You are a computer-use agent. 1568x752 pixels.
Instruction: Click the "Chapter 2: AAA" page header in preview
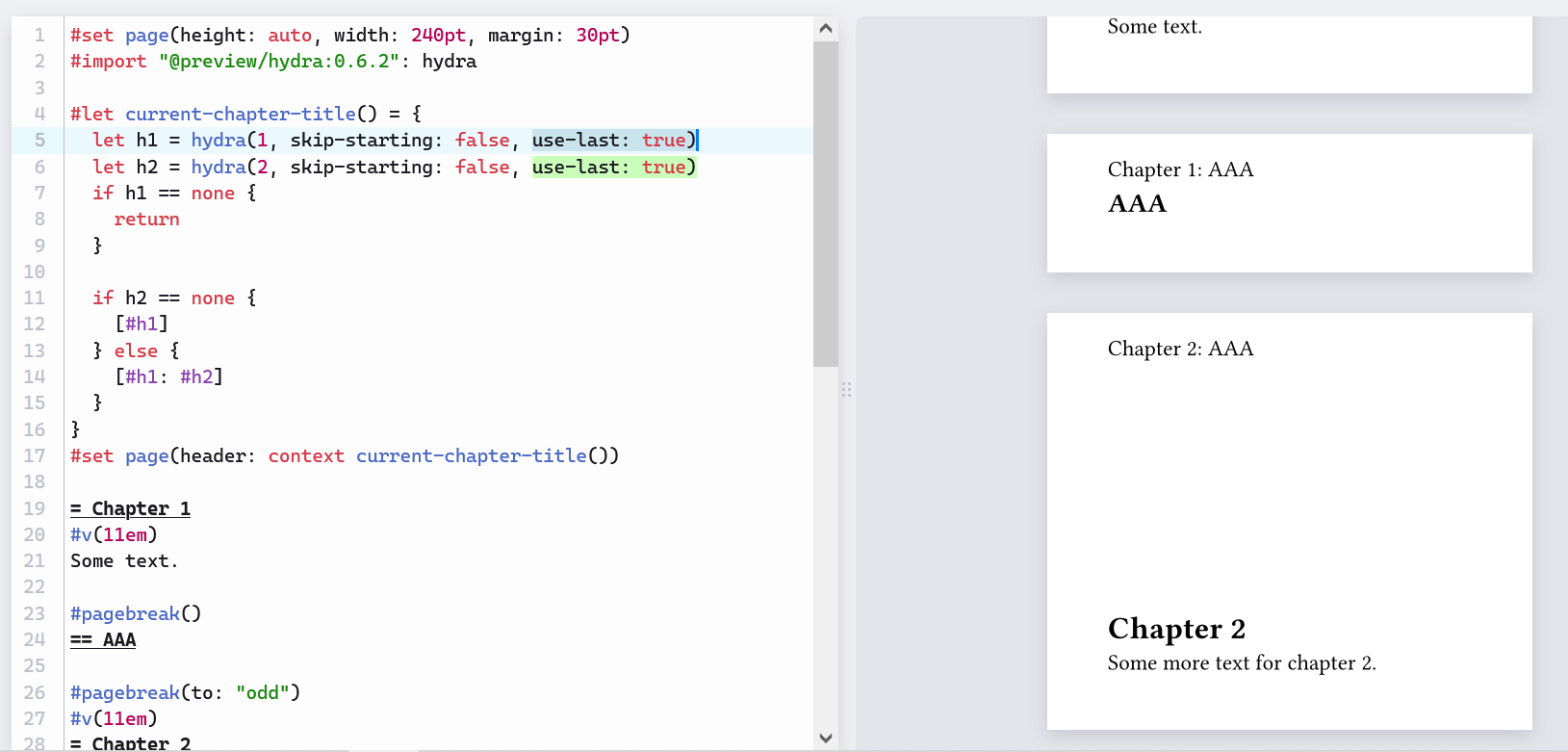1180,350
